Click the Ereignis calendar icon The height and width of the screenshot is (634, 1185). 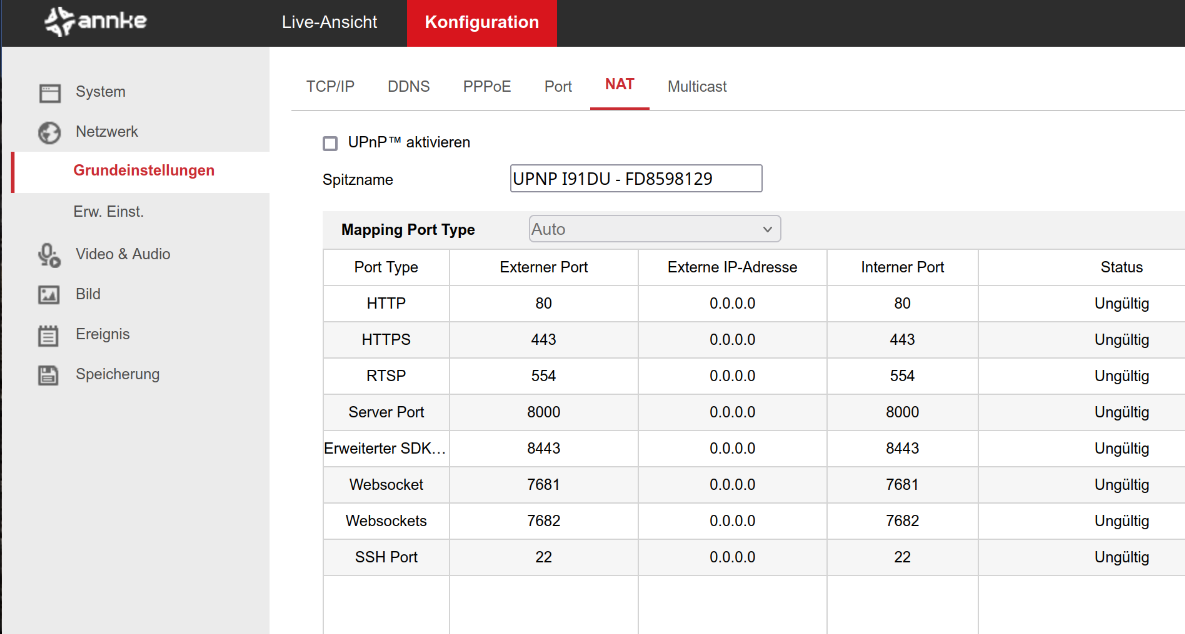point(49,335)
